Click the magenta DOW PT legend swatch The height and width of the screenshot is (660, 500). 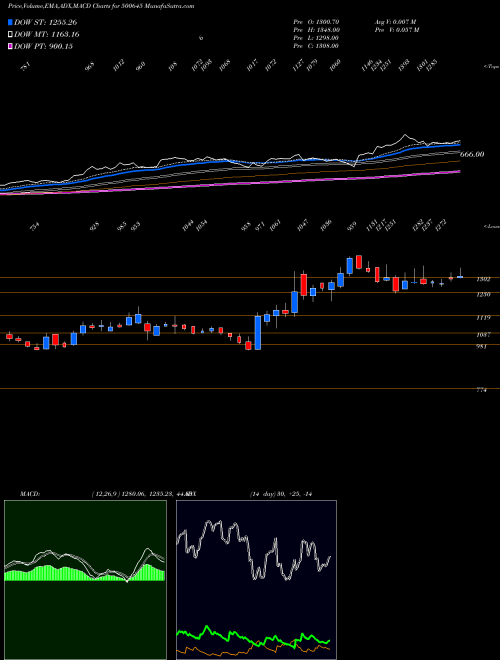10,46
